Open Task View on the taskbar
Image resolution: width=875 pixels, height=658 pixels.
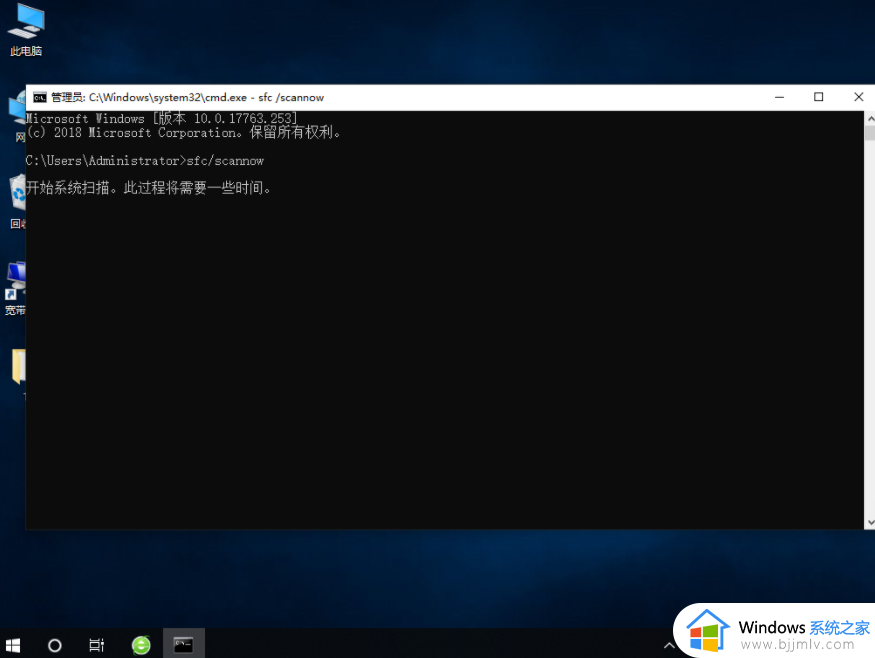[x=97, y=645]
